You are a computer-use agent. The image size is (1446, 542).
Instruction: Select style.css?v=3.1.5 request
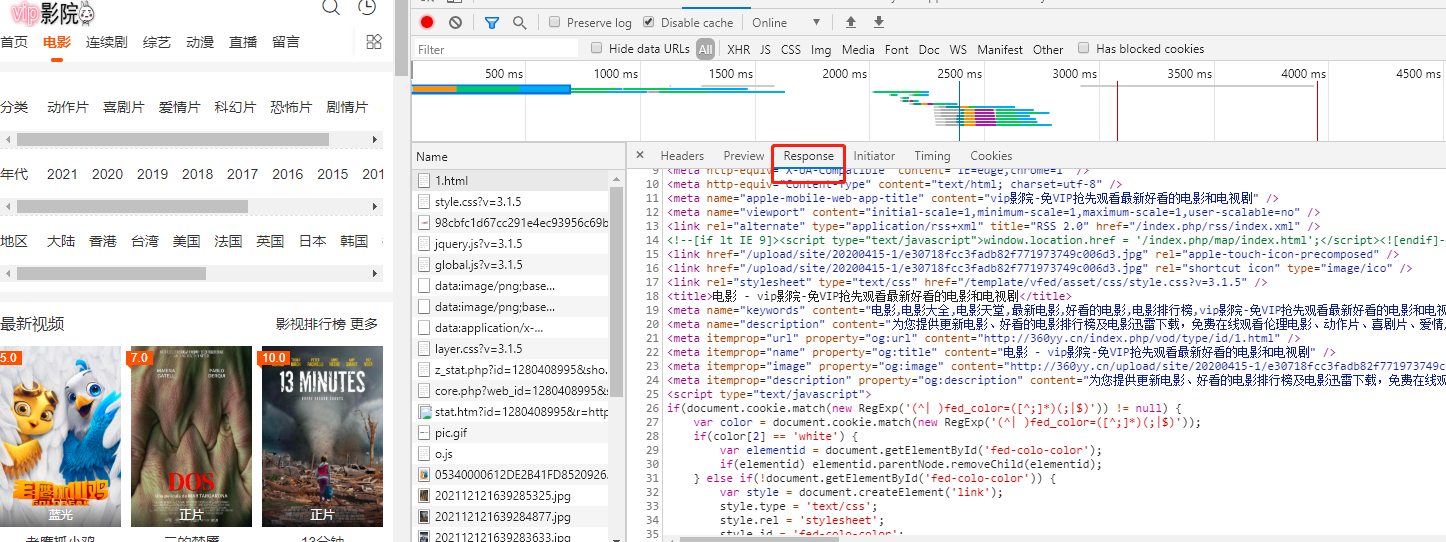[x=511, y=202]
